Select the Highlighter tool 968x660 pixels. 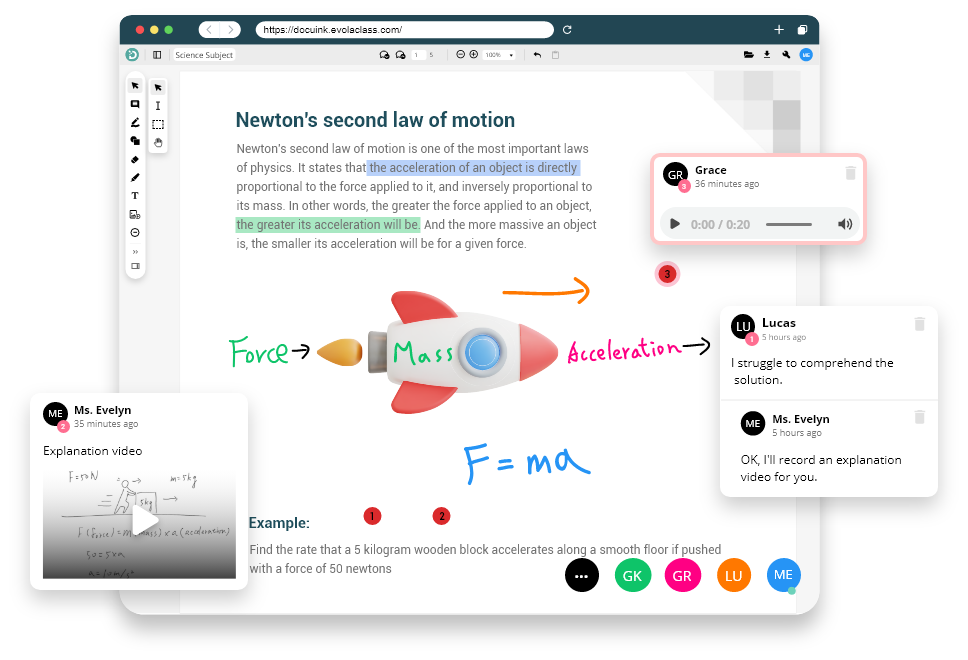coord(135,122)
